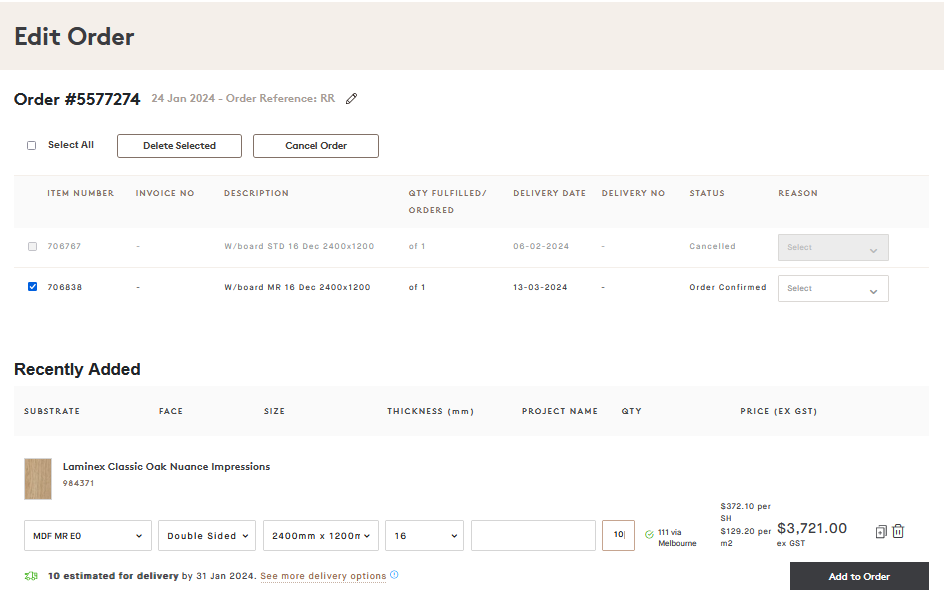Open the delivery options info tooltip icon
The height and width of the screenshot is (612, 944).
coord(394,576)
